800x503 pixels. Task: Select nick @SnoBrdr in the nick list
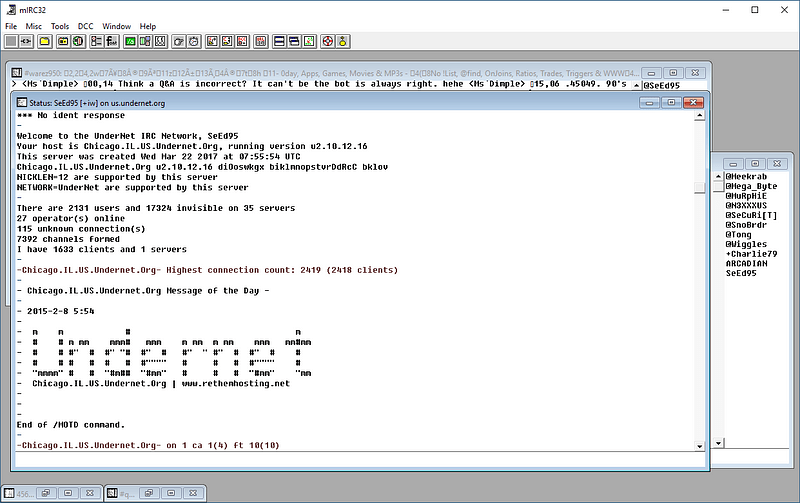point(746,225)
